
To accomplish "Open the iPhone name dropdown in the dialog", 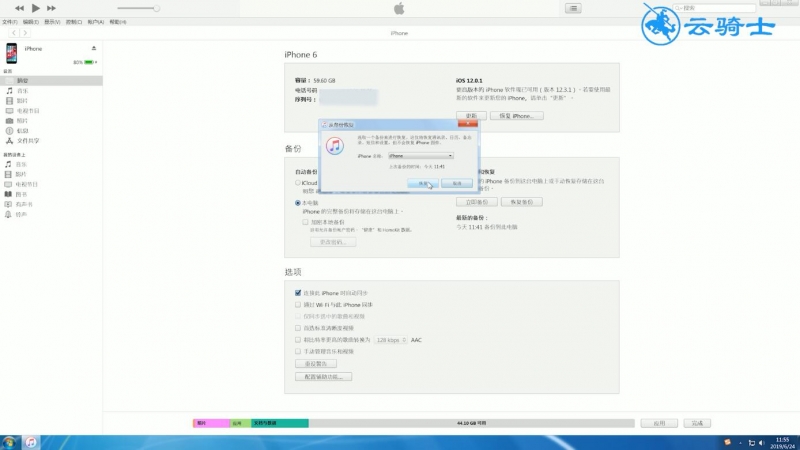I will 420,156.
